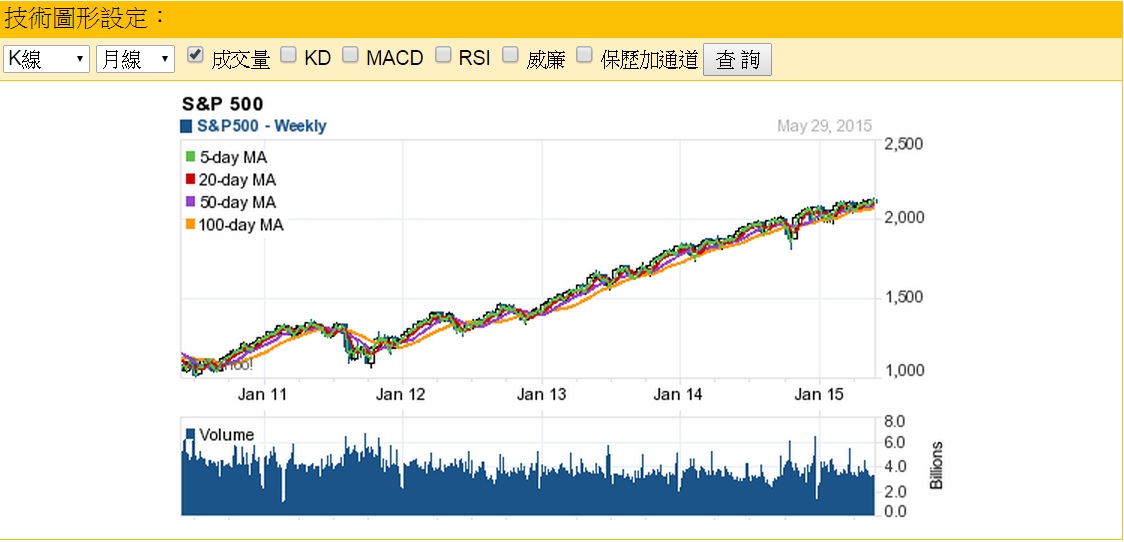Click the green 5-day MA legend swatch
The height and width of the screenshot is (542, 1124).
191,157
